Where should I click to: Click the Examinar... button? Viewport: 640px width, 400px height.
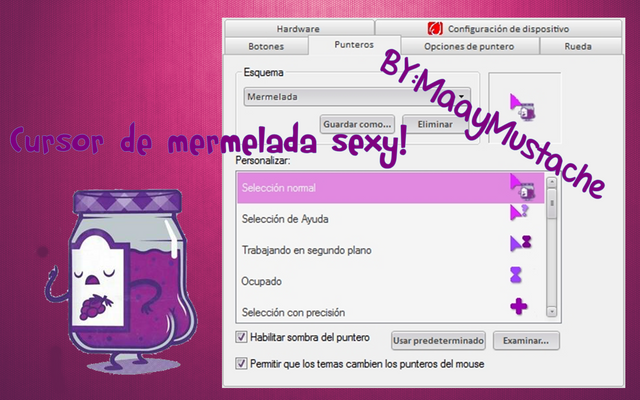[x=526, y=340]
